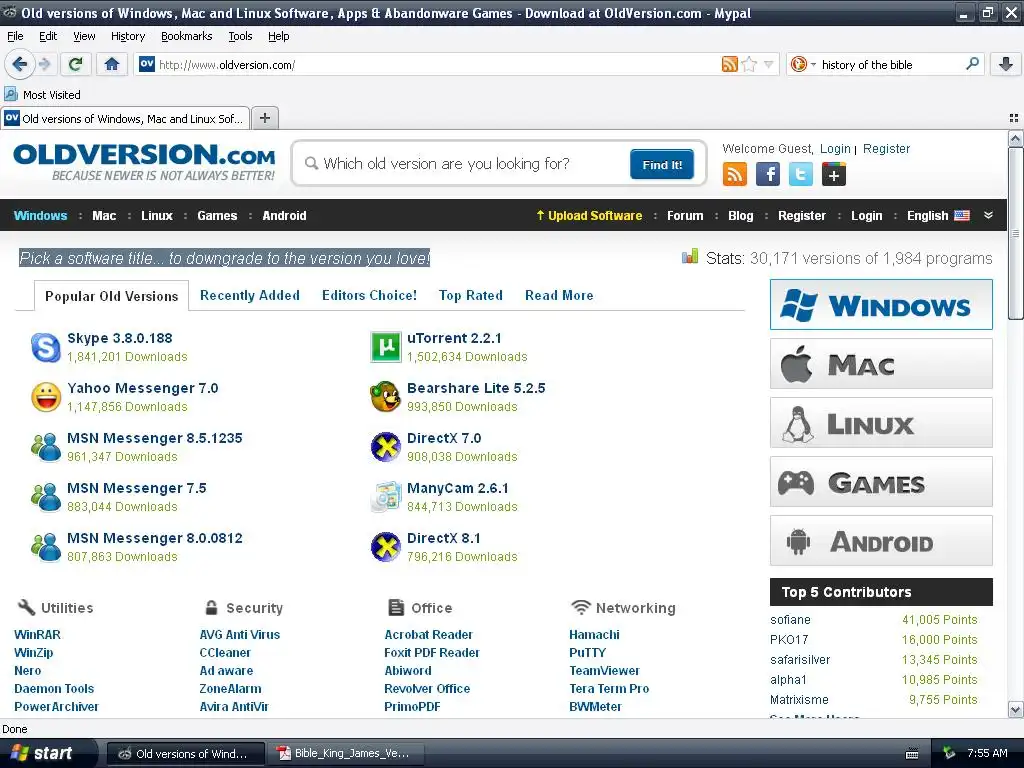The width and height of the screenshot is (1024, 768).
Task: Go back with the browser back arrow
Action: tap(20, 64)
